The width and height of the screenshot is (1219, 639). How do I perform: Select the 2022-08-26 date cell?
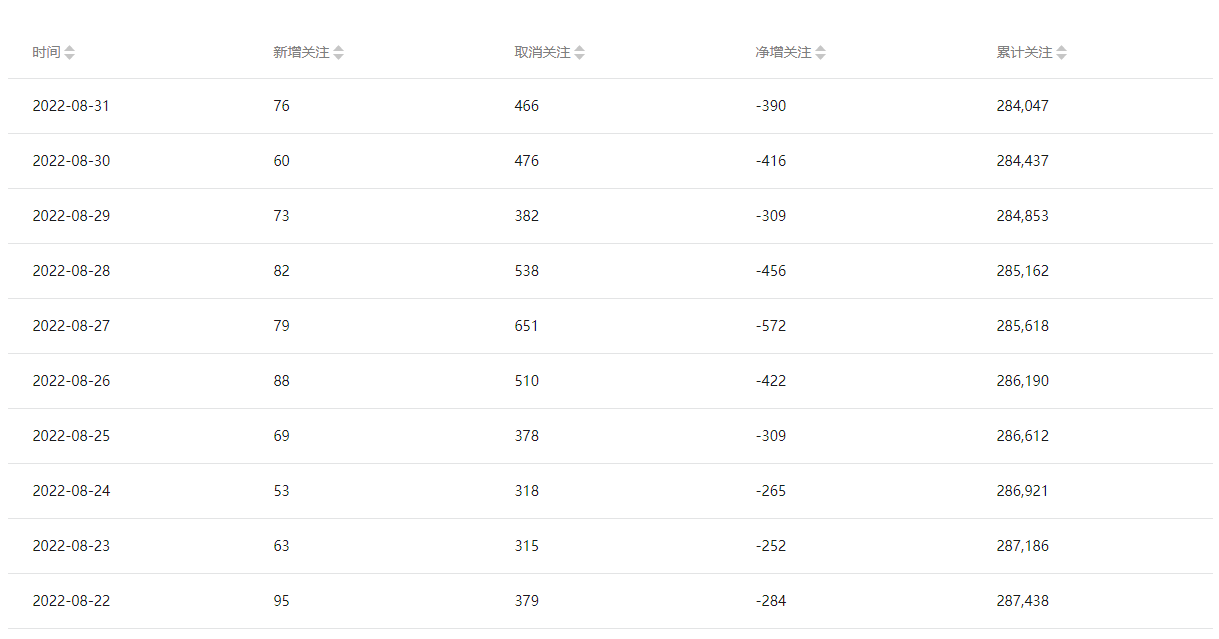(x=71, y=381)
